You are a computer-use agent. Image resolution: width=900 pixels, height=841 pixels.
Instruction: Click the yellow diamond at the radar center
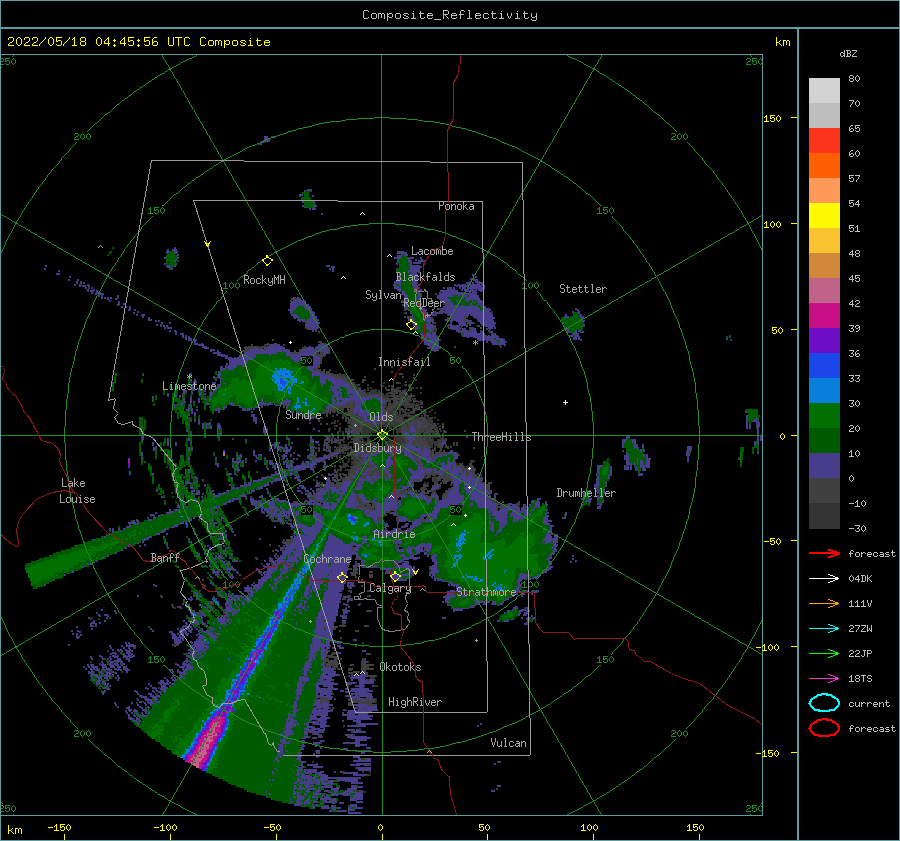point(382,435)
